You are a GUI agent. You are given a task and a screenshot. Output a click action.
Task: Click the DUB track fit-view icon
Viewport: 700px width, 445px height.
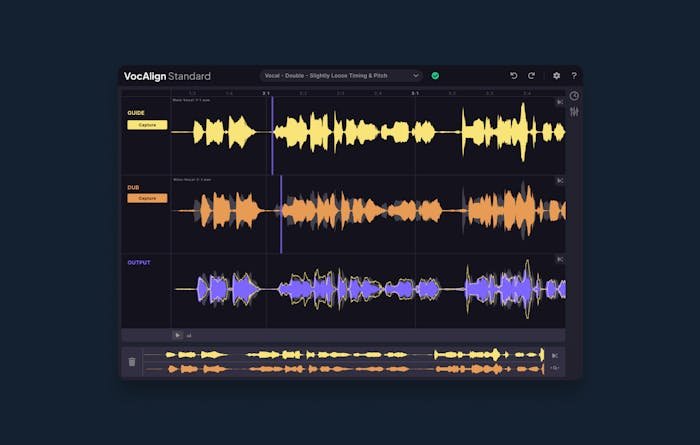560,181
